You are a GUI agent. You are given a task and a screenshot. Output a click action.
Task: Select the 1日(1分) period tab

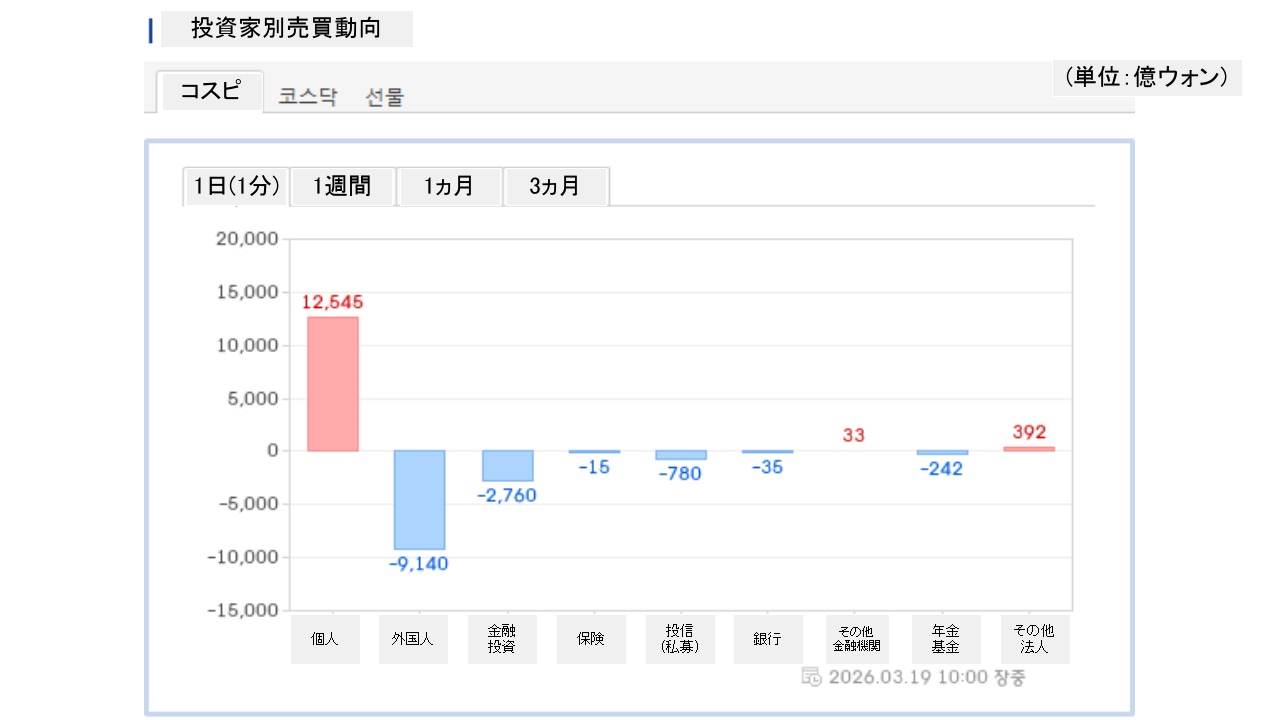click(x=236, y=186)
